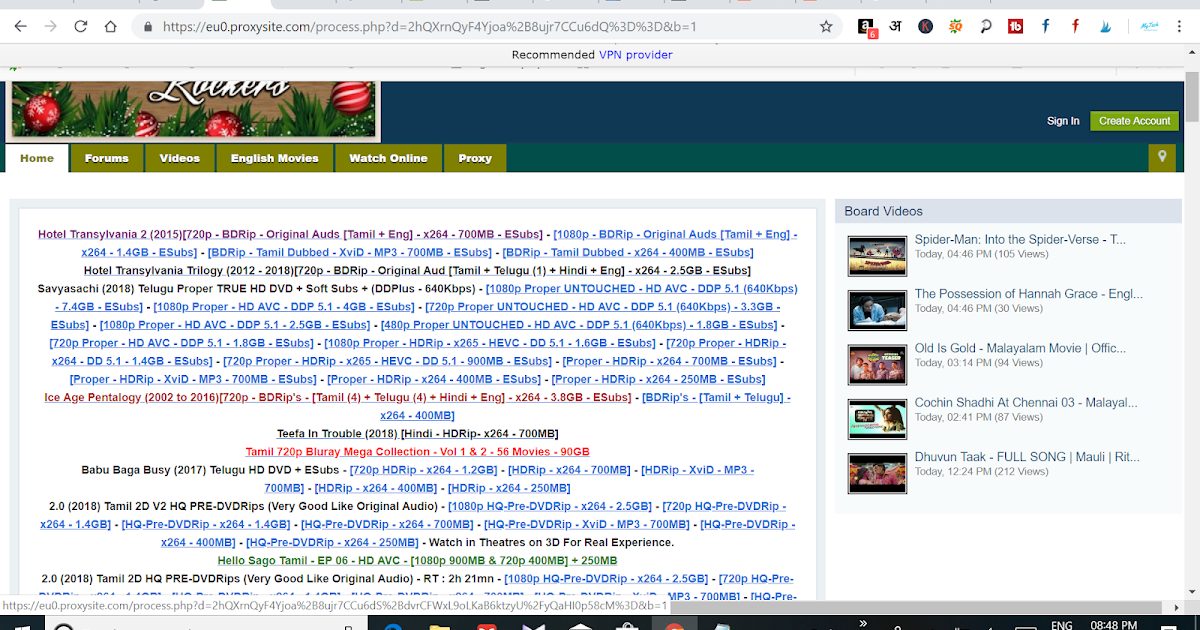Open the Proxy tab
1200x630 pixels.
coord(475,158)
